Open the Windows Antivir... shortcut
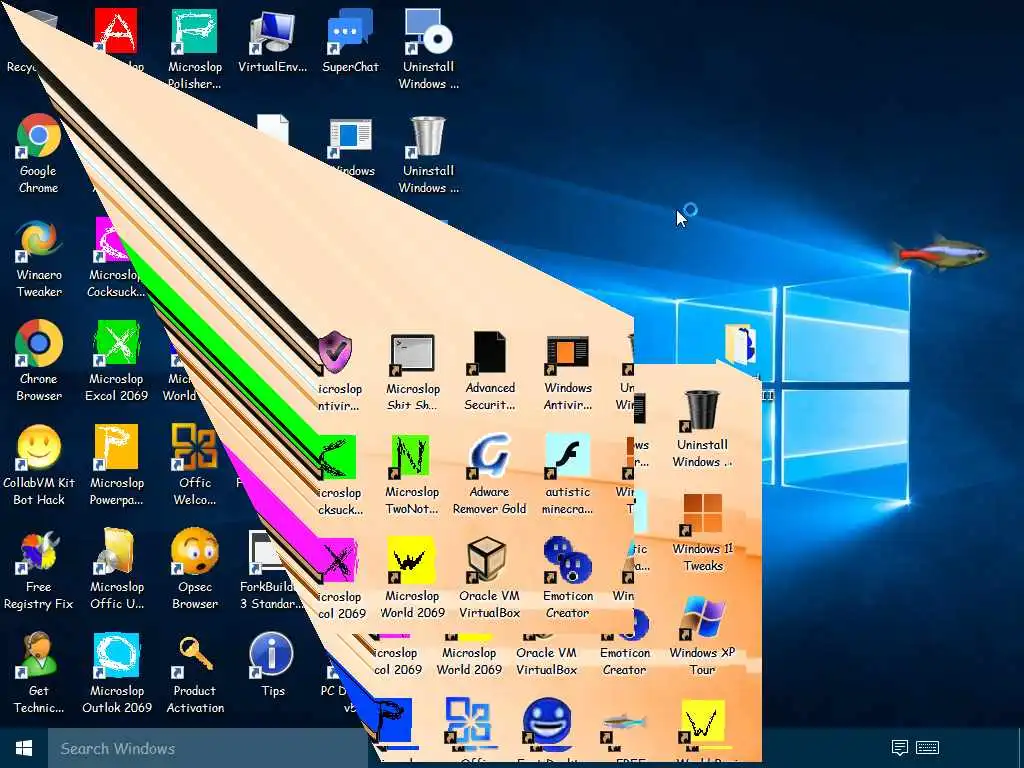 (x=567, y=354)
